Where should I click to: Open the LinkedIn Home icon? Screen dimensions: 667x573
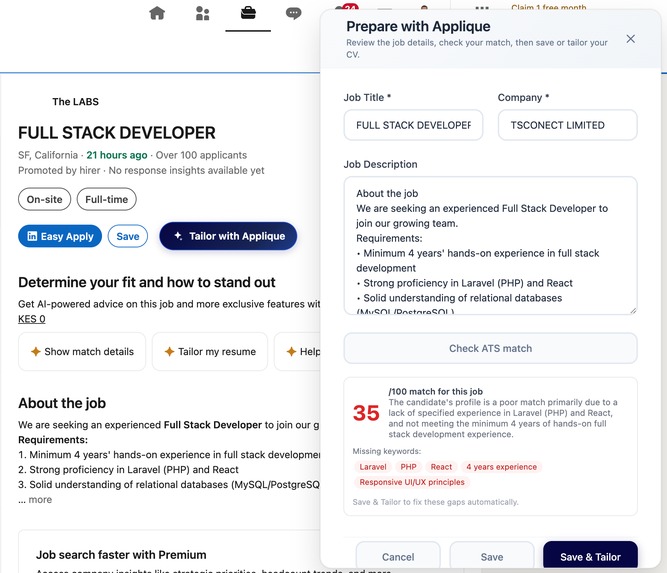pos(157,13)
